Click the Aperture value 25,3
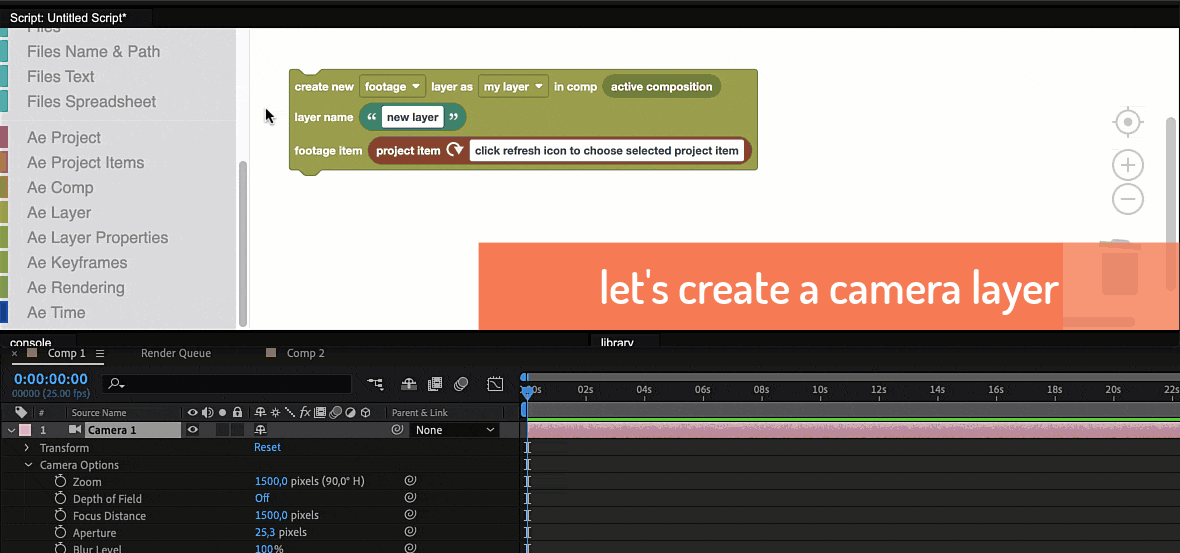Image resolution: width=1180 pixels, height=553 pixels. 265,533
